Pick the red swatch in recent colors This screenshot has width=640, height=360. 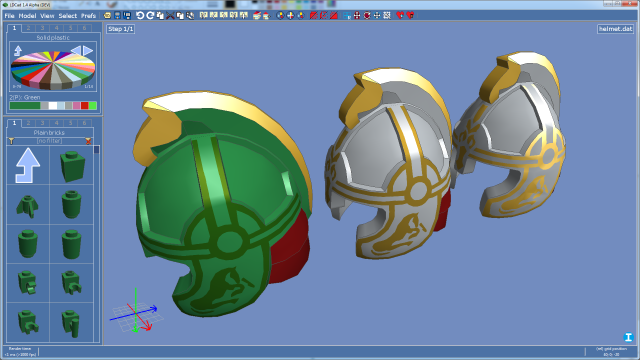(84, 106)
